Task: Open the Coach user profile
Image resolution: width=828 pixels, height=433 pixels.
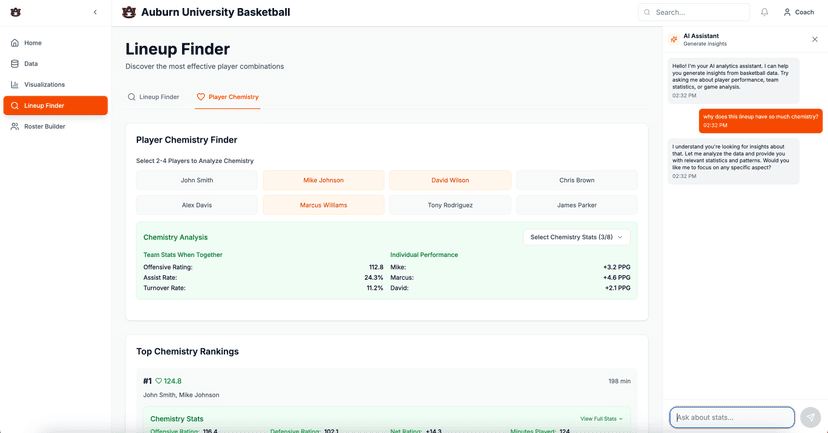Action: (798, 12)
